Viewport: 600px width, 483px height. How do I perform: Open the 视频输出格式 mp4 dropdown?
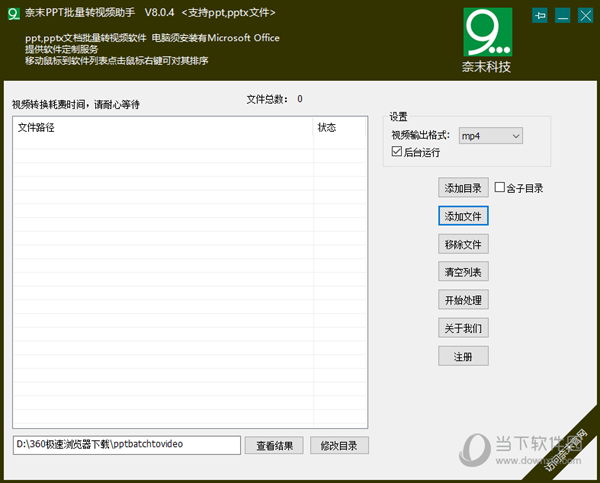click(491, 136)
